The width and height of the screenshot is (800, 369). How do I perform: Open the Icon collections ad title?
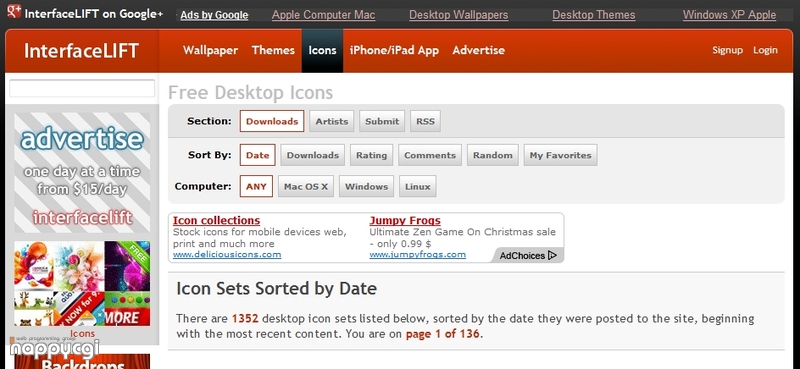pos(216,220)
